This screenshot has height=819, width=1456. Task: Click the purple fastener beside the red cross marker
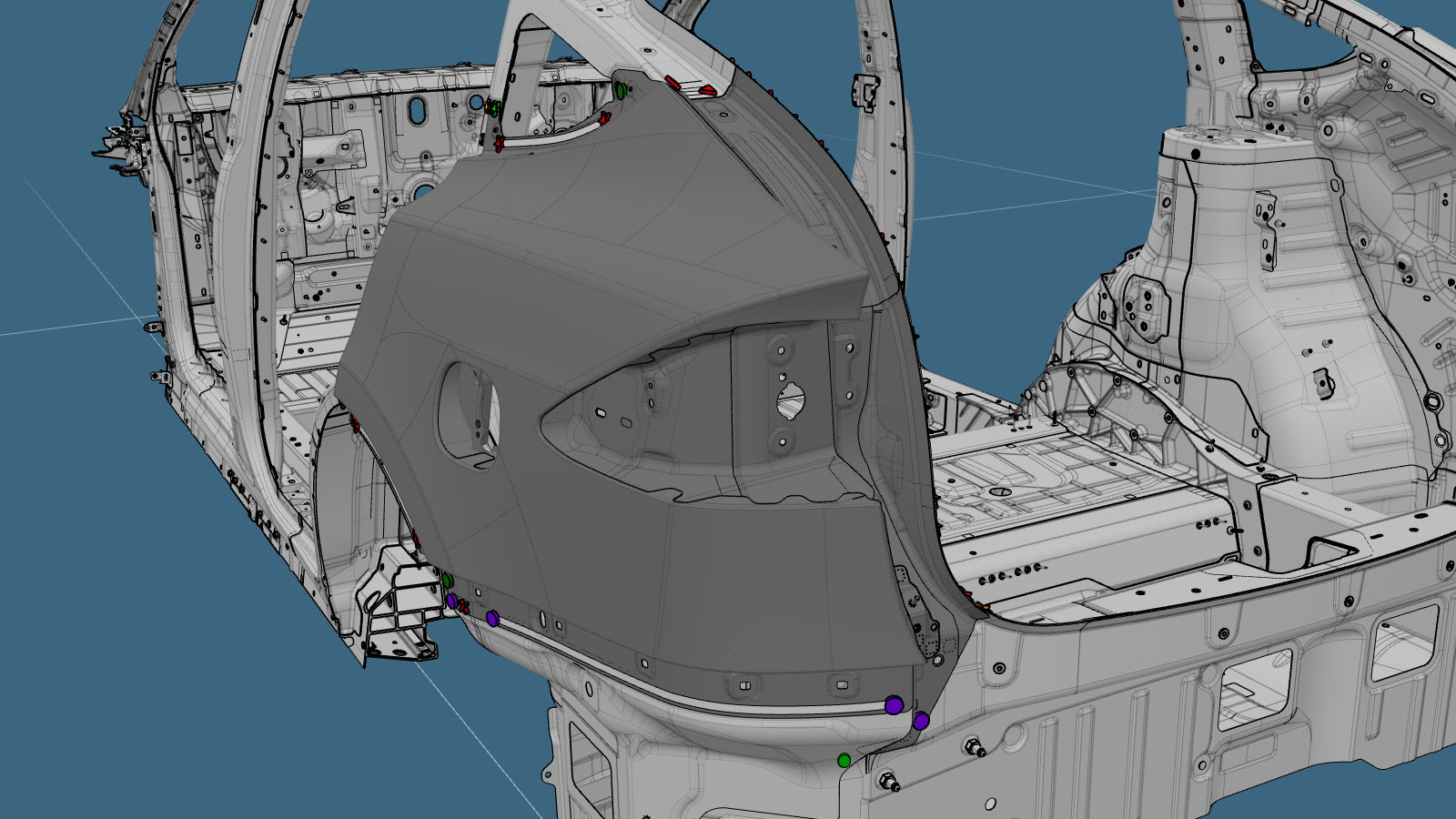451,601
